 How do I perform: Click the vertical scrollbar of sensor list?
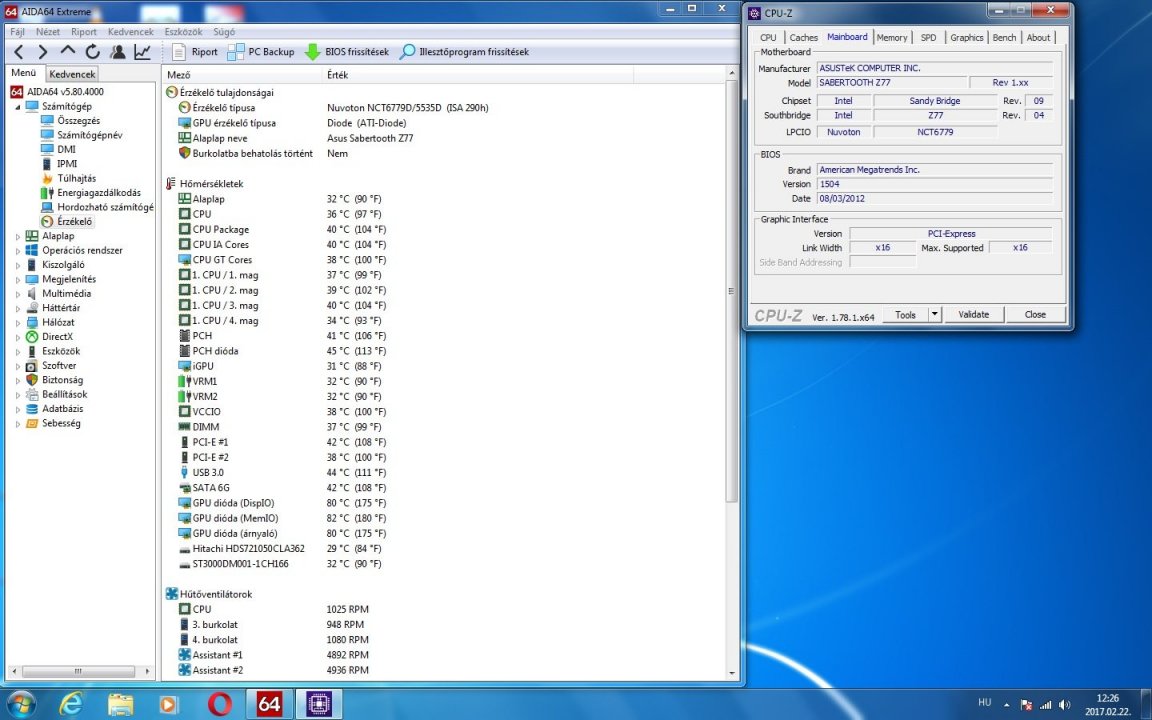(731, 291)
